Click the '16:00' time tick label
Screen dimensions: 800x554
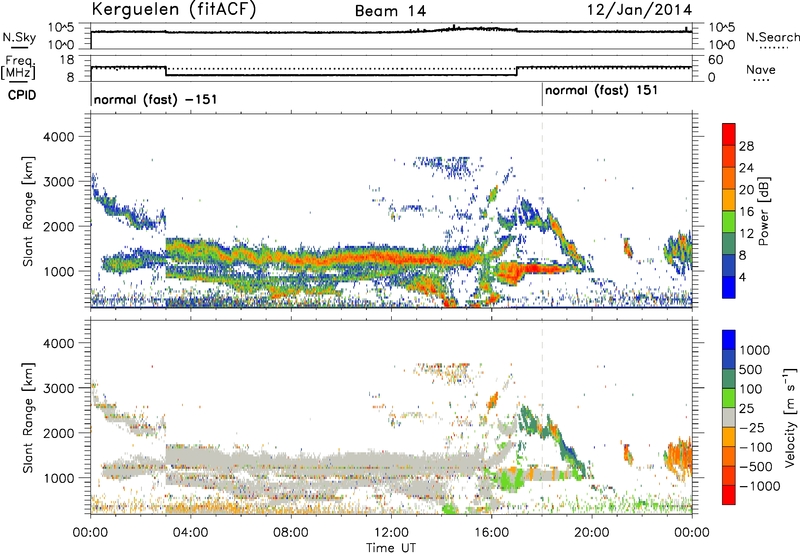coord(491,533)
